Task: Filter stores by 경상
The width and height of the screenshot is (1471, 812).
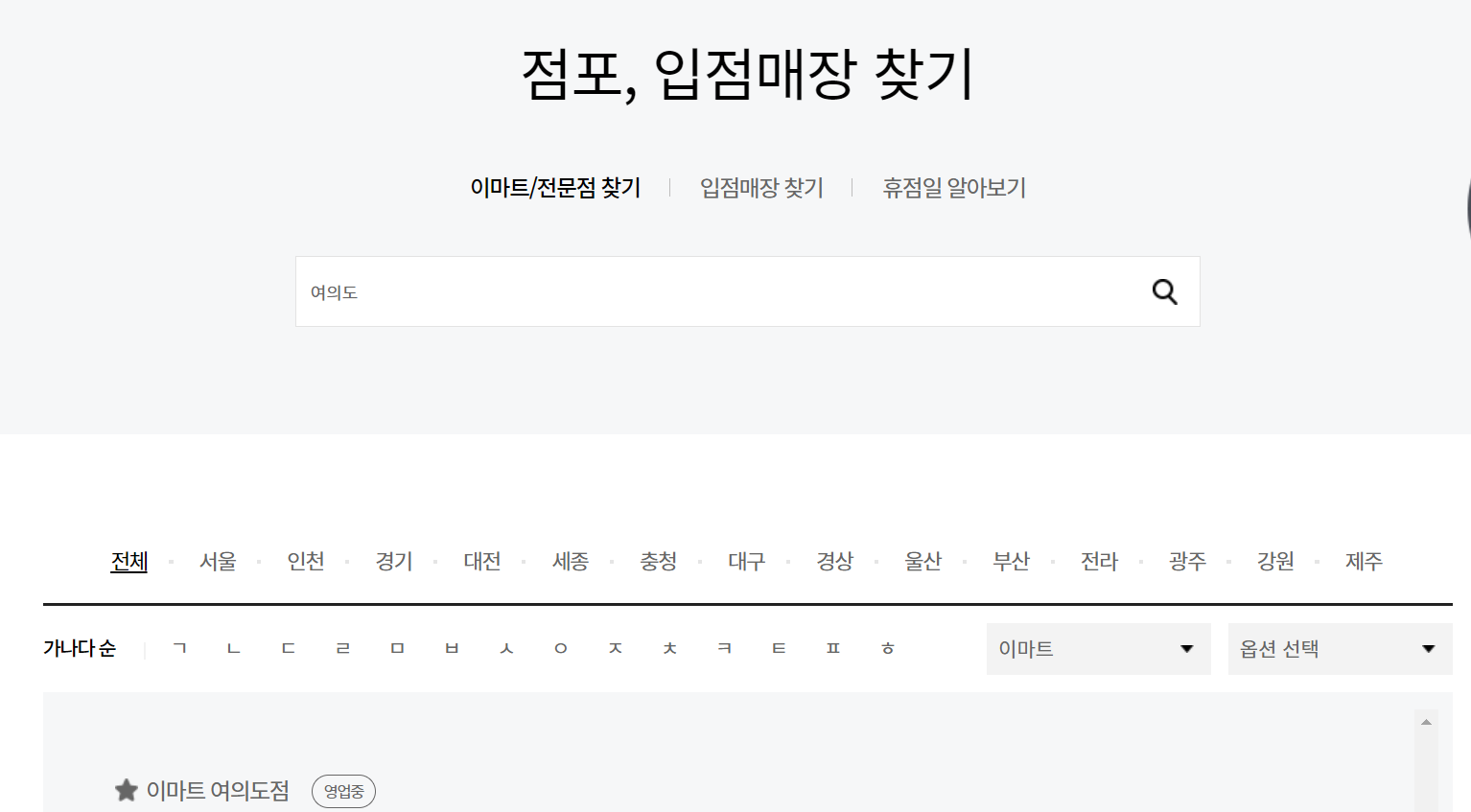Action: point(835,561)
